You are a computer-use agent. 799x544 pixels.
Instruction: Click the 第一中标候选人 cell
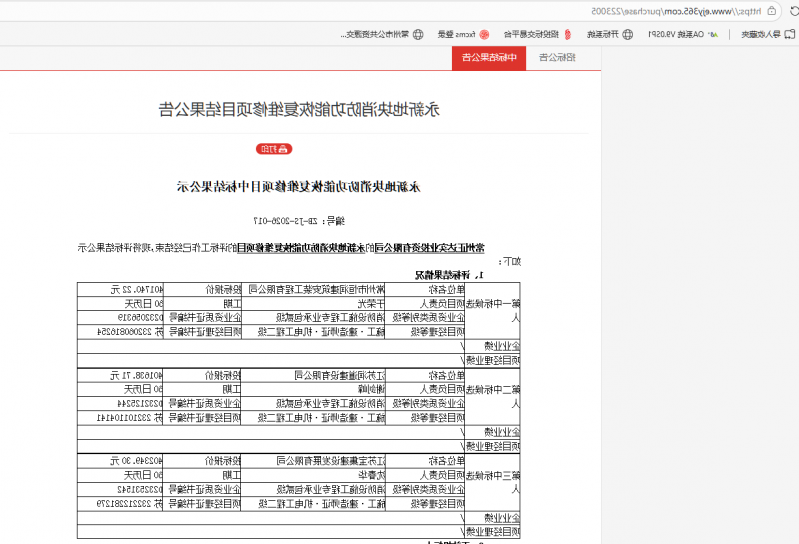click(492, 311)
